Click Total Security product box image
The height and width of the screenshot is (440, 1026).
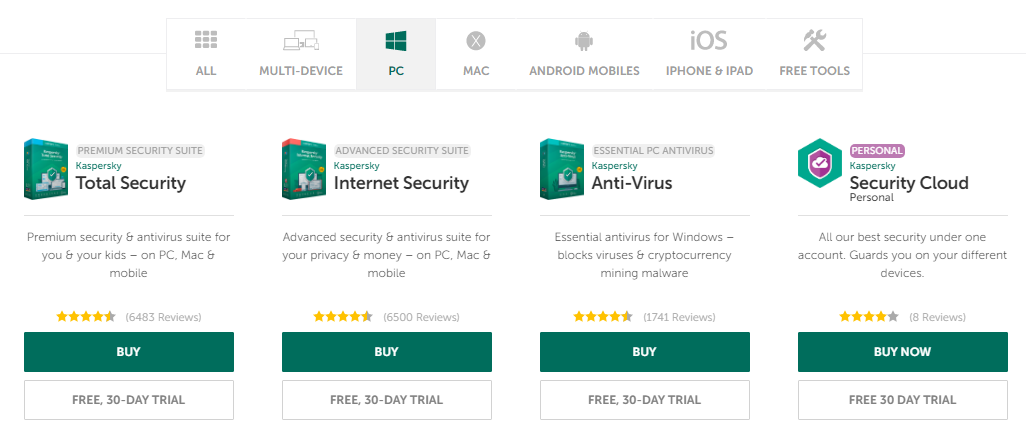click(47, 169)
